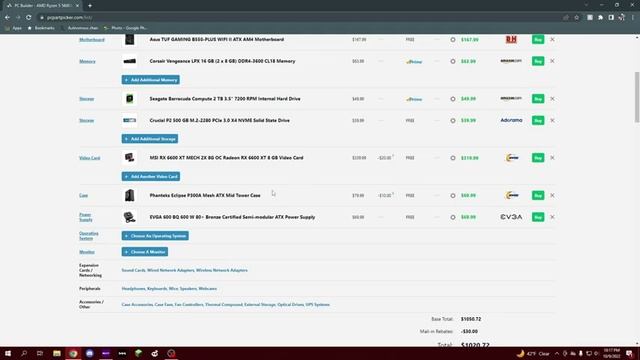
Task: Click the EVGA power supply thumbnail image
Action: [129, 217]
